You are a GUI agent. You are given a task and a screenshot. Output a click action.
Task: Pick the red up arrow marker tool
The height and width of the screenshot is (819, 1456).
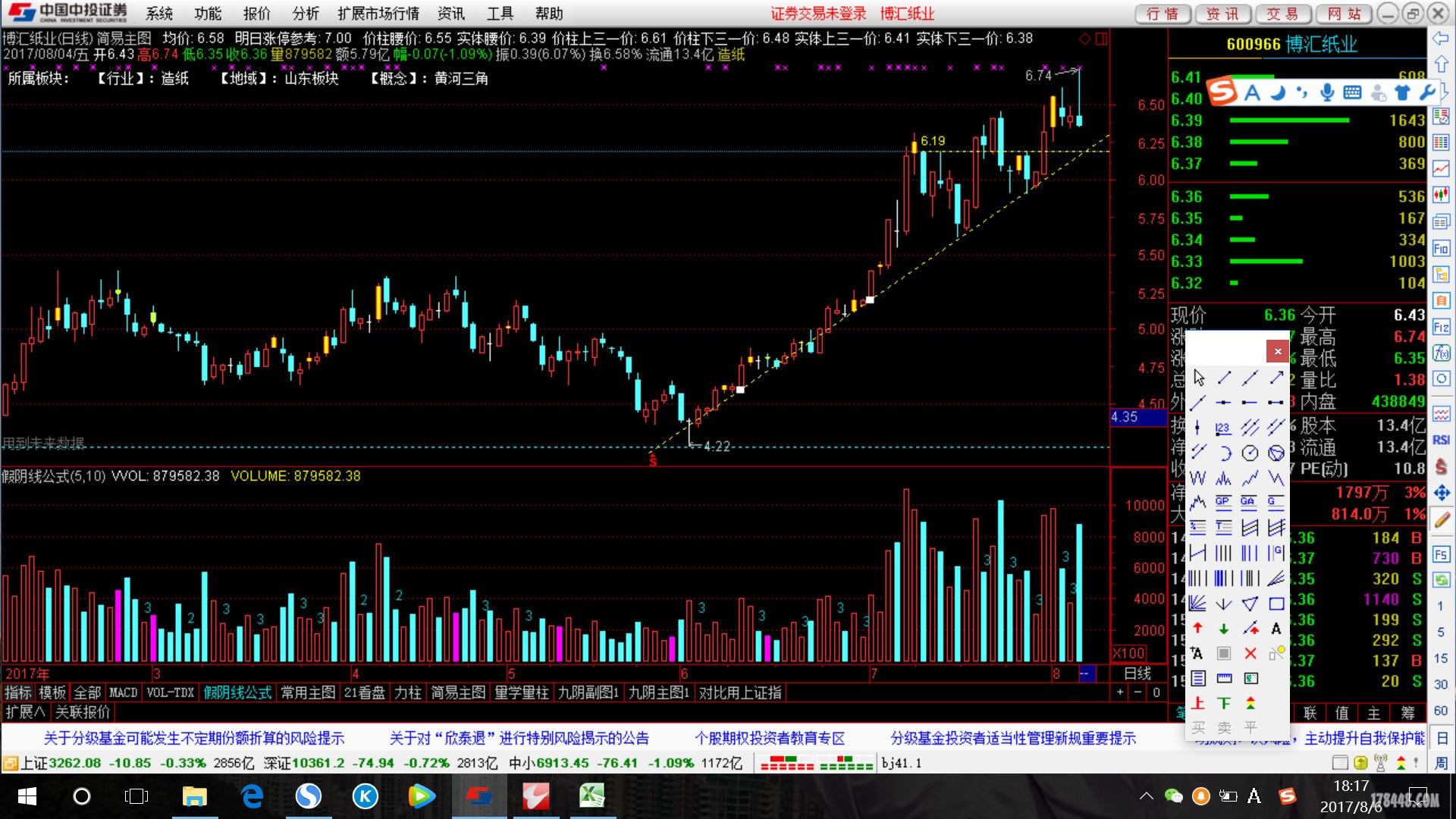point(1198,629)
